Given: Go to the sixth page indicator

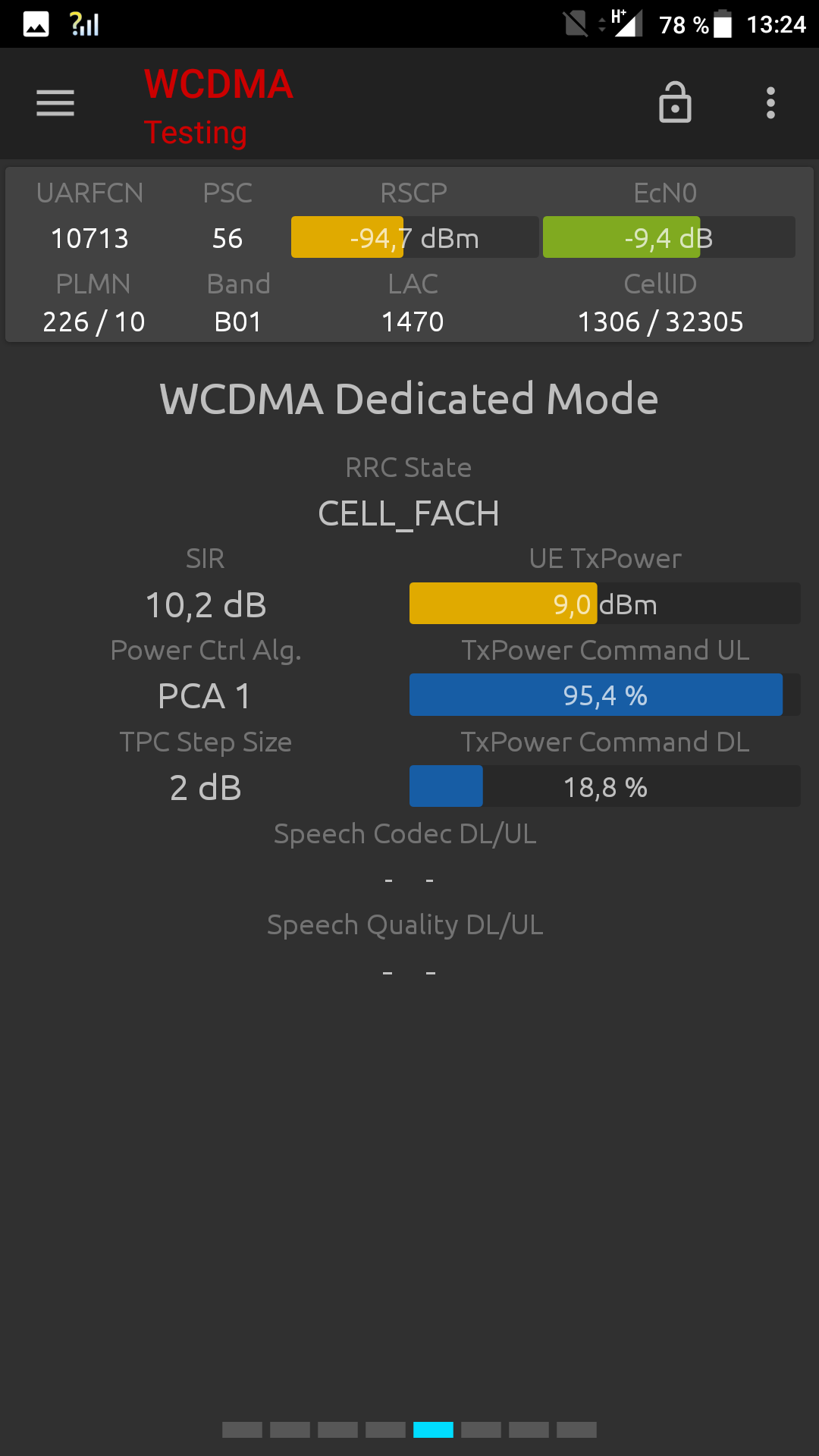Looking at the screenshot, I should click(x=481, y=1430).
